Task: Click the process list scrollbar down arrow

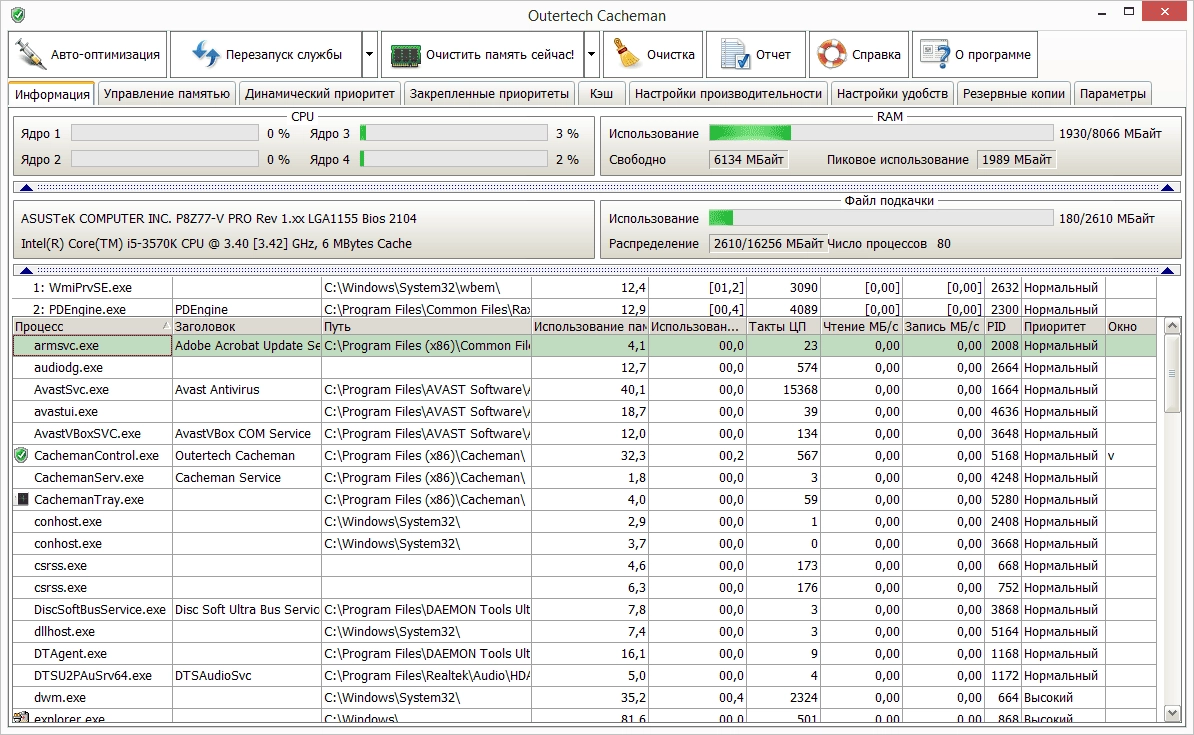Action: tap(1173, 714)
